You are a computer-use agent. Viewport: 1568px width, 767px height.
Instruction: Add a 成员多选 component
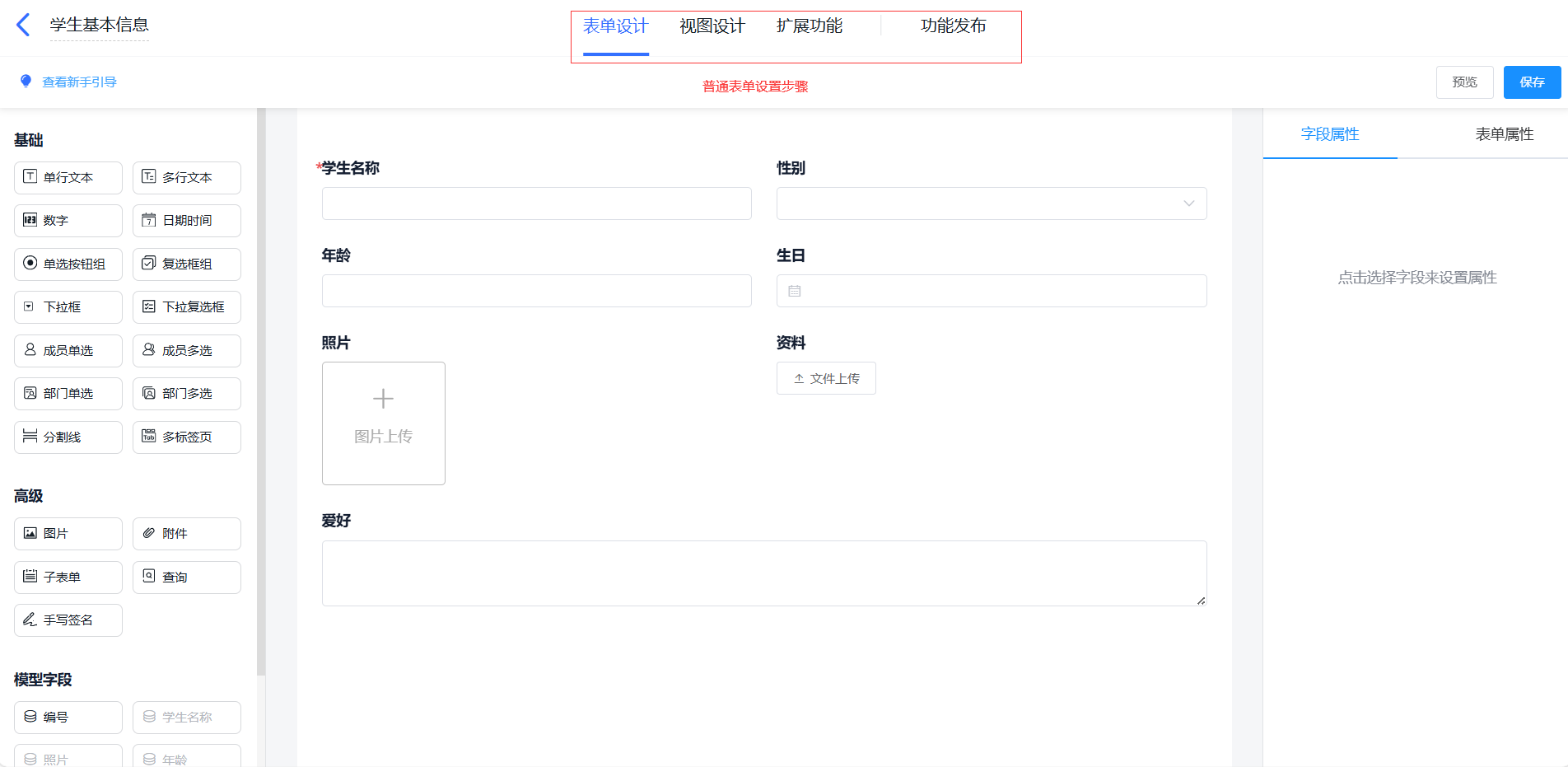coord(187,351)
